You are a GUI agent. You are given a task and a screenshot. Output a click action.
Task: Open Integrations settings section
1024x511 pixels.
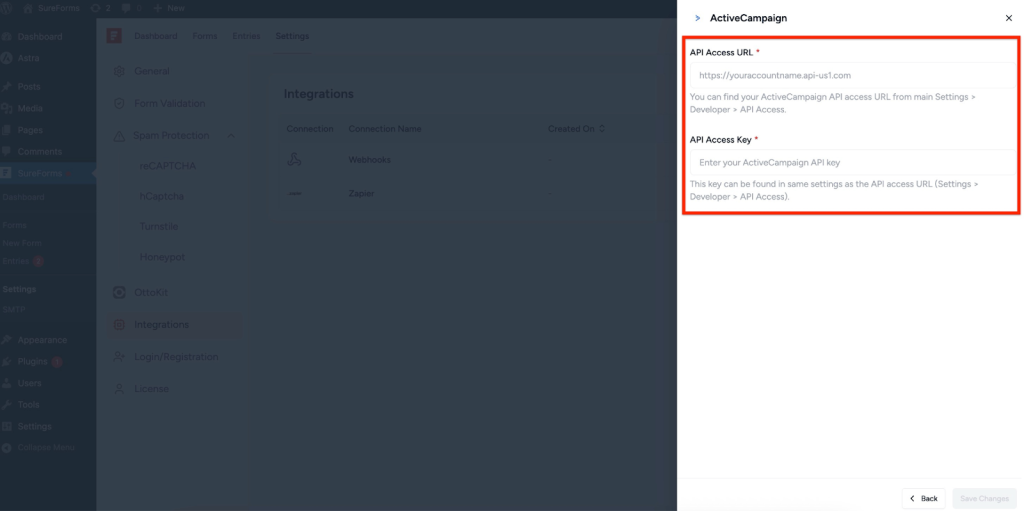[175, 325]
